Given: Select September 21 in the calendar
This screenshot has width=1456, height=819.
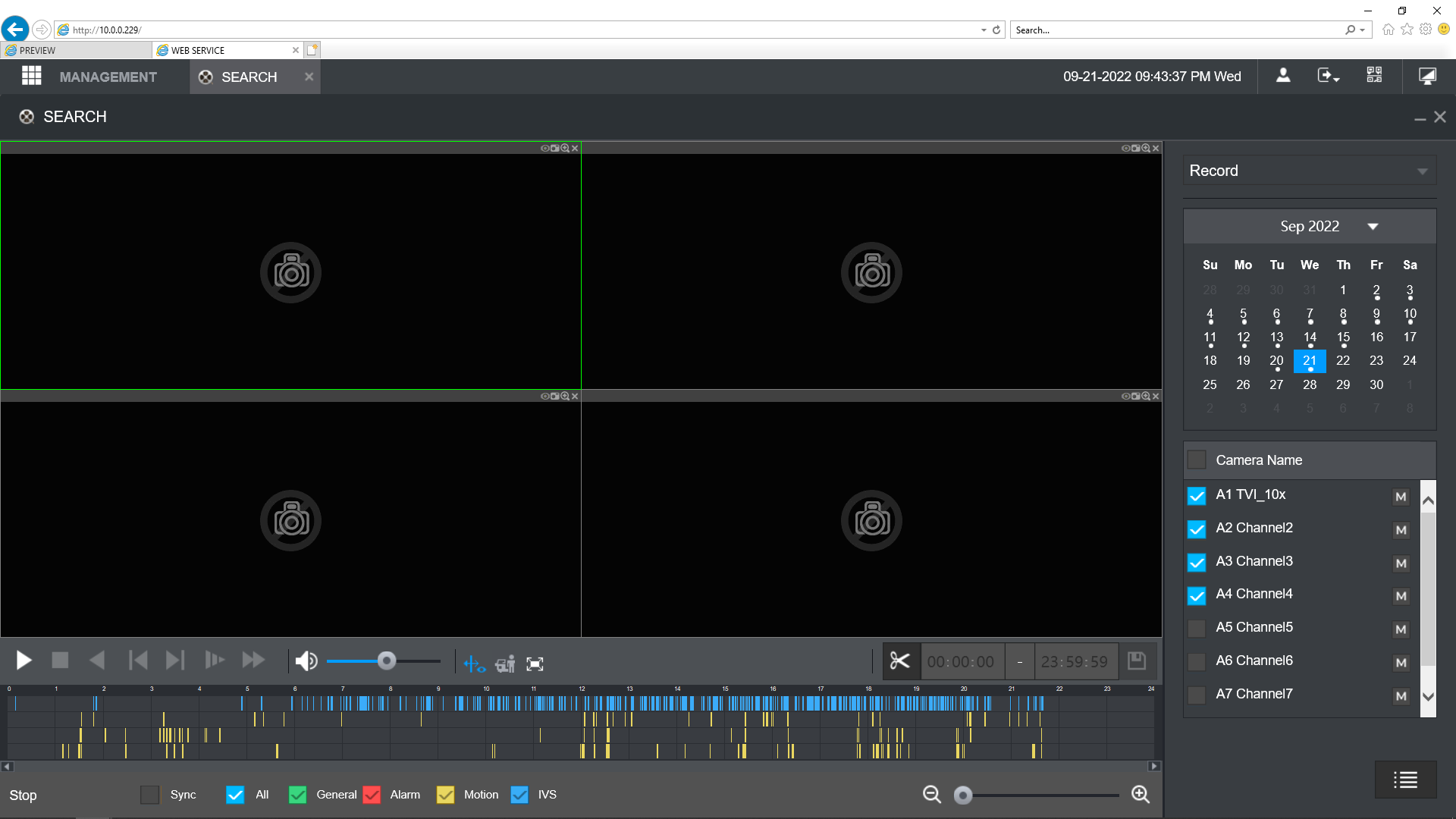Looking at the screenshot, I should tap(1310, 362).
